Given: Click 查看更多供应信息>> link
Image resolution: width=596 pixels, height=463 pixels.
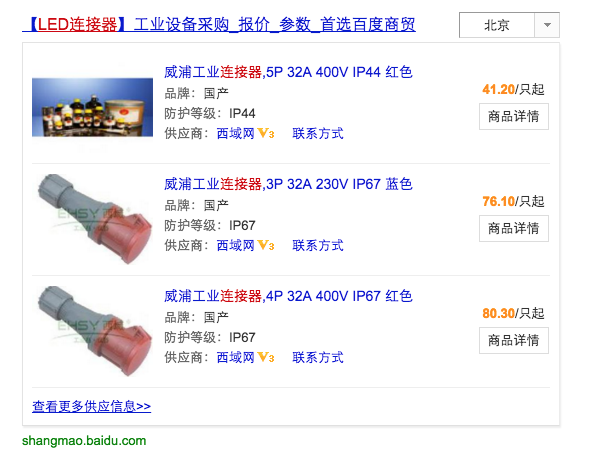Looking at the screenshot, I should point(92,406).
